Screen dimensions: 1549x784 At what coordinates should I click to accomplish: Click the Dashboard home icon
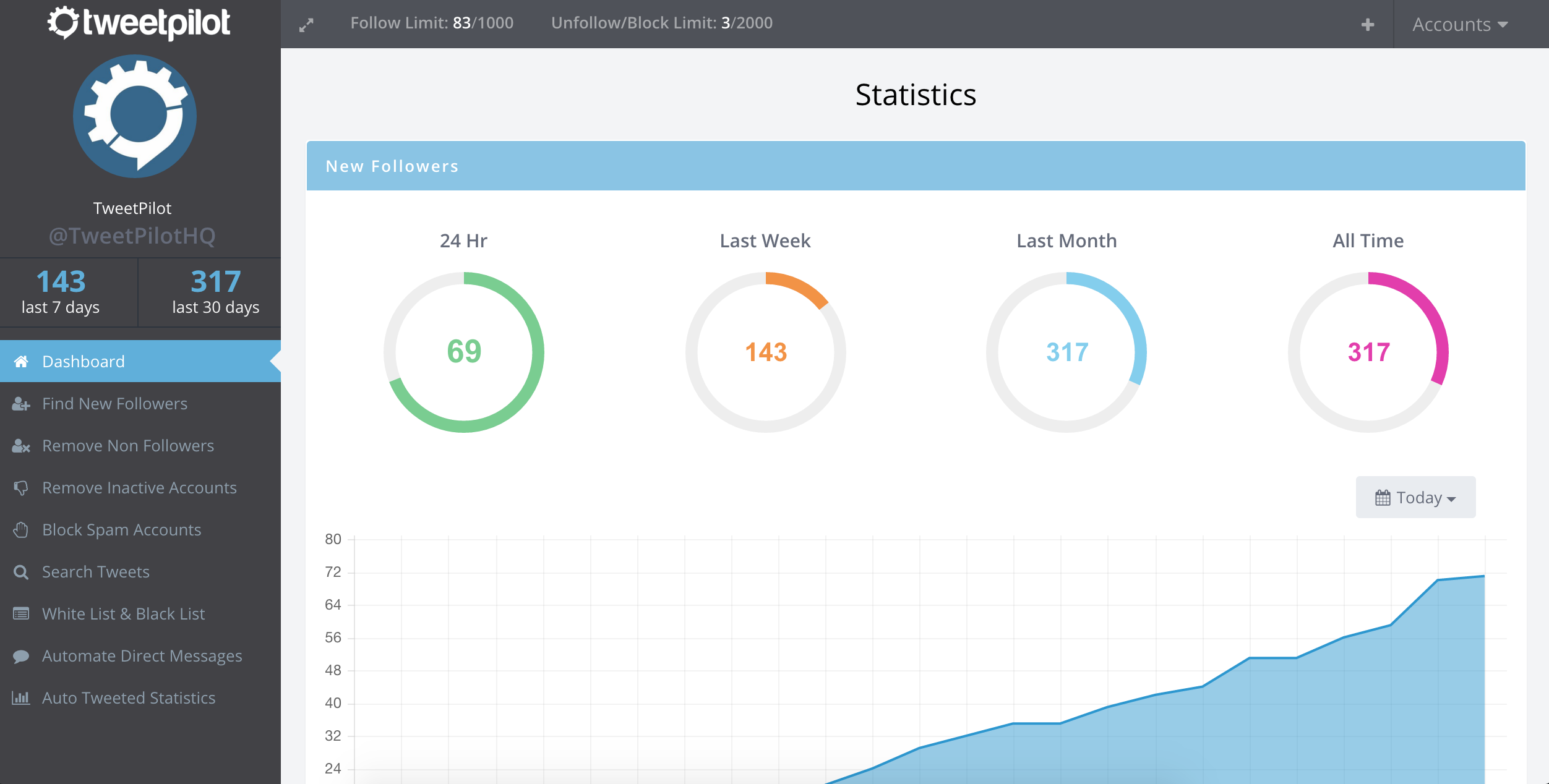[x=21, y=361]
